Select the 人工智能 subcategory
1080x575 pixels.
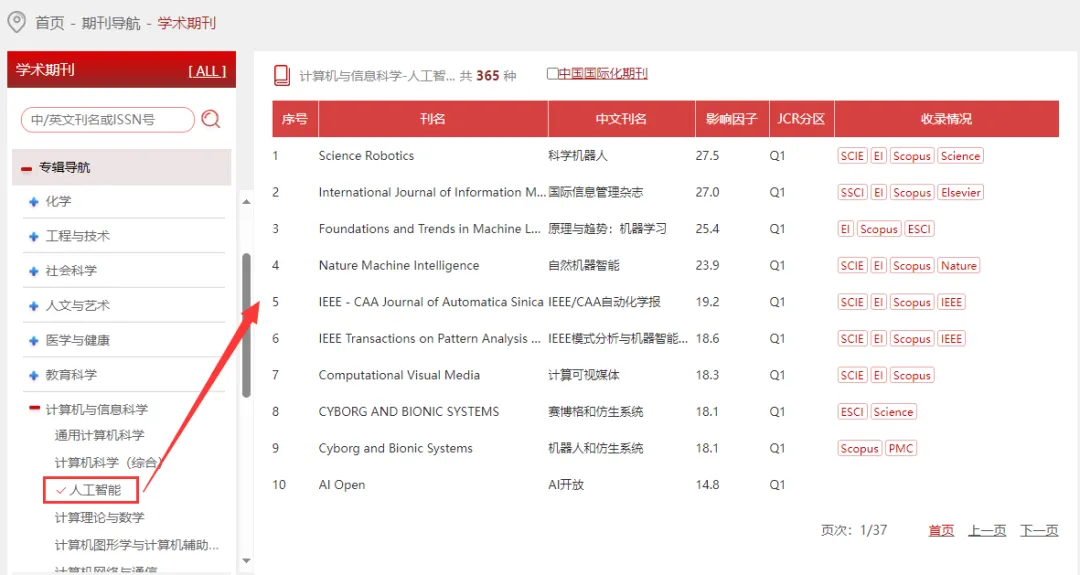[x=91, y=490]
